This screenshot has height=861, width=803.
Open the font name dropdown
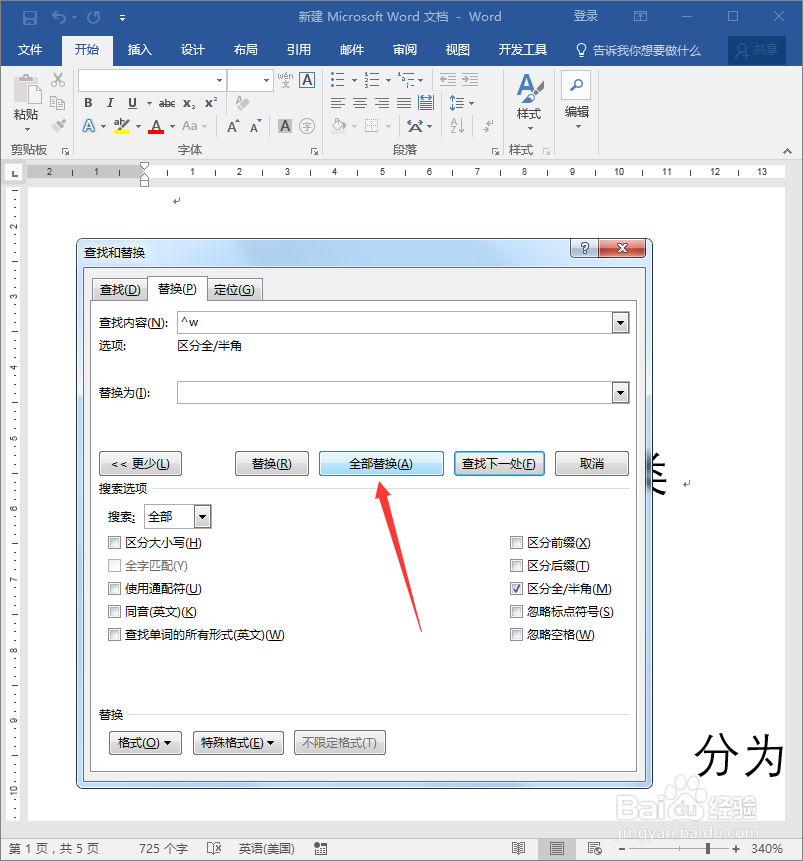click(219, 80)
